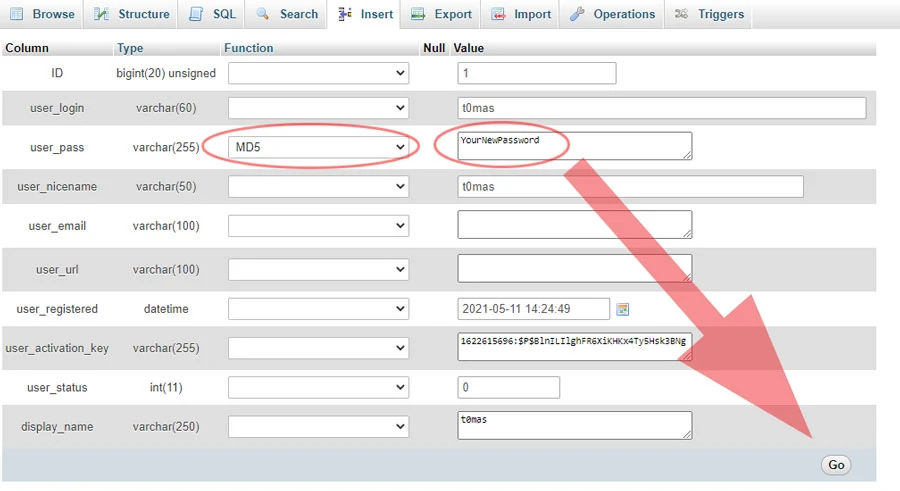Click the Operations wrench icon

point(577,14)
